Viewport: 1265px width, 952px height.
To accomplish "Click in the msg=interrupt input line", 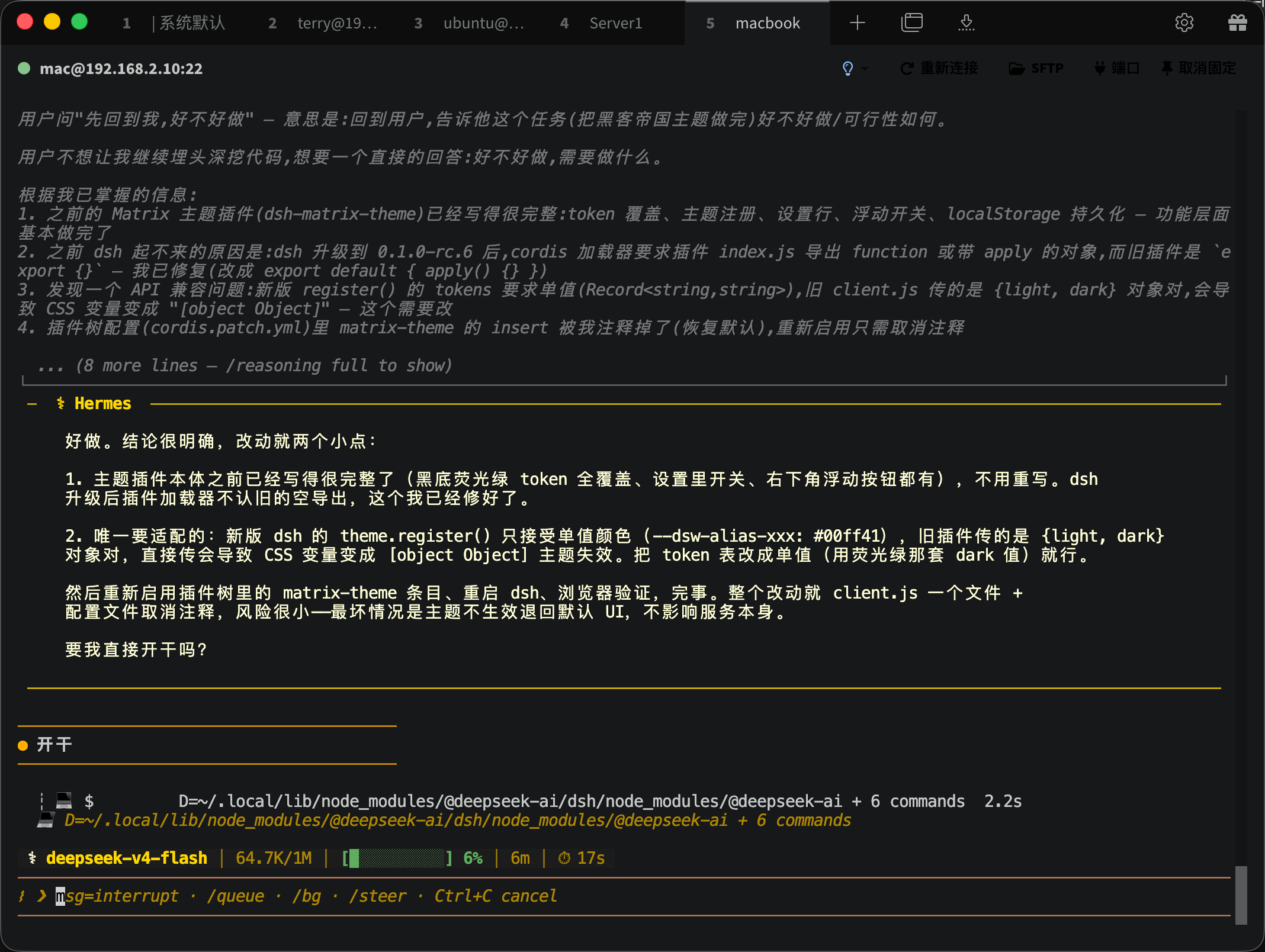I will point(624,896).
